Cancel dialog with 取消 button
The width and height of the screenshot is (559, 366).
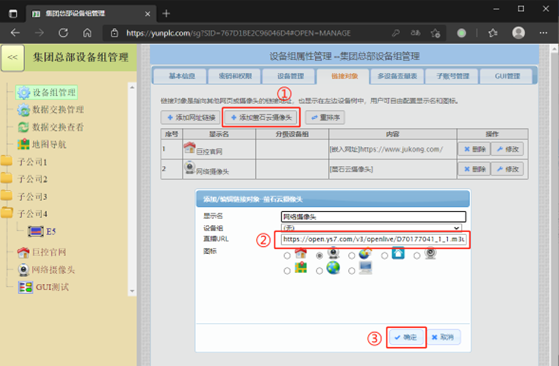click(443, 337)
